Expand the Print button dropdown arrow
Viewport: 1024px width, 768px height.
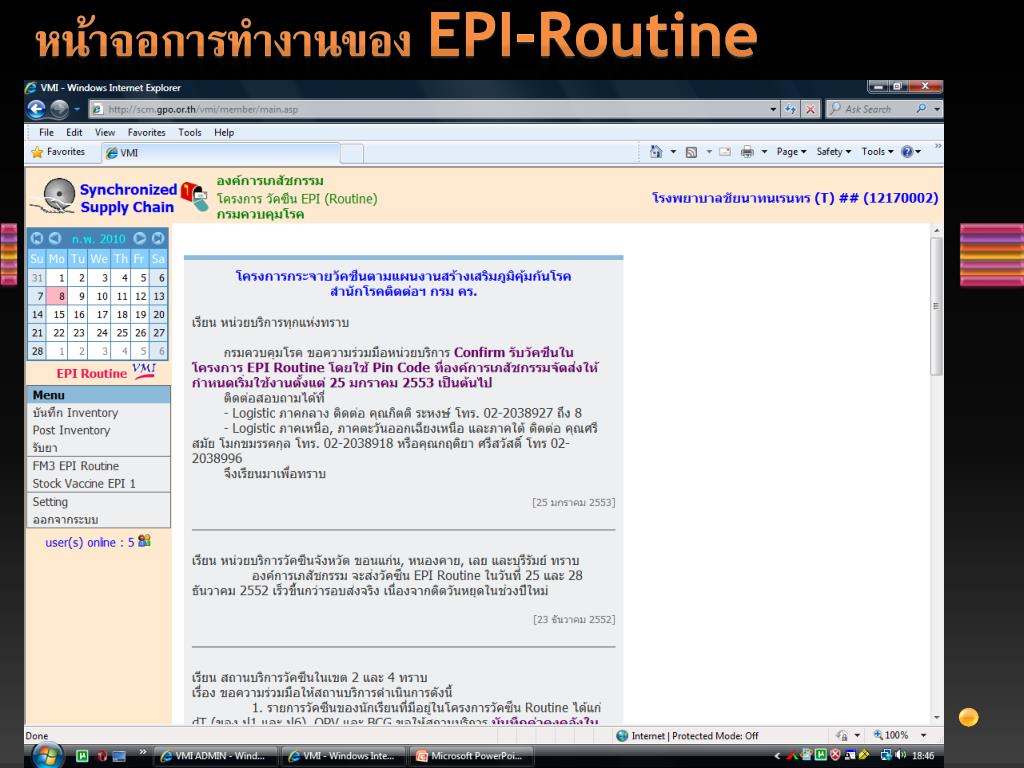(x=764, y=152)
